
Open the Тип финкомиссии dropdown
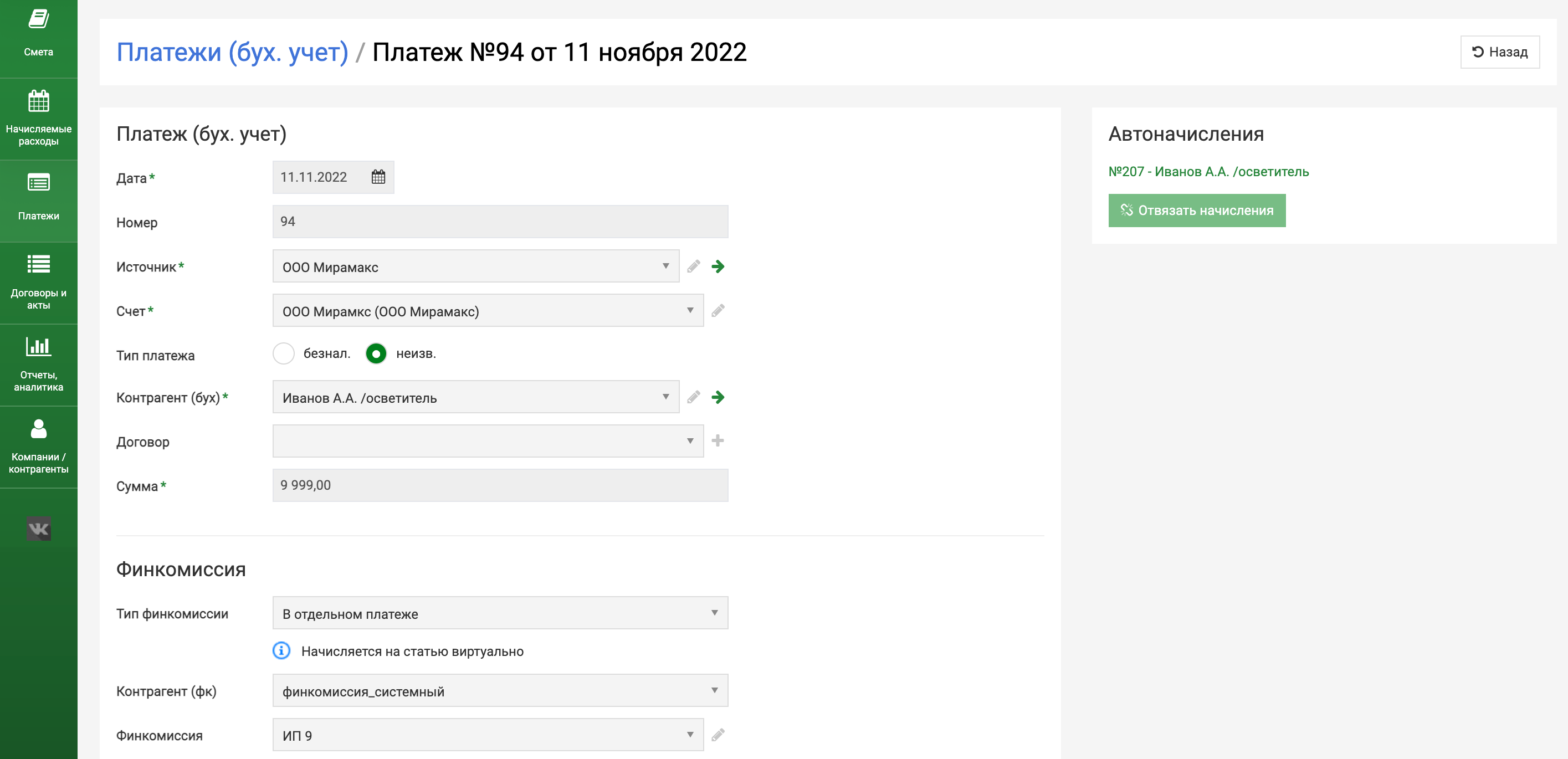click(x=500, y=613)
